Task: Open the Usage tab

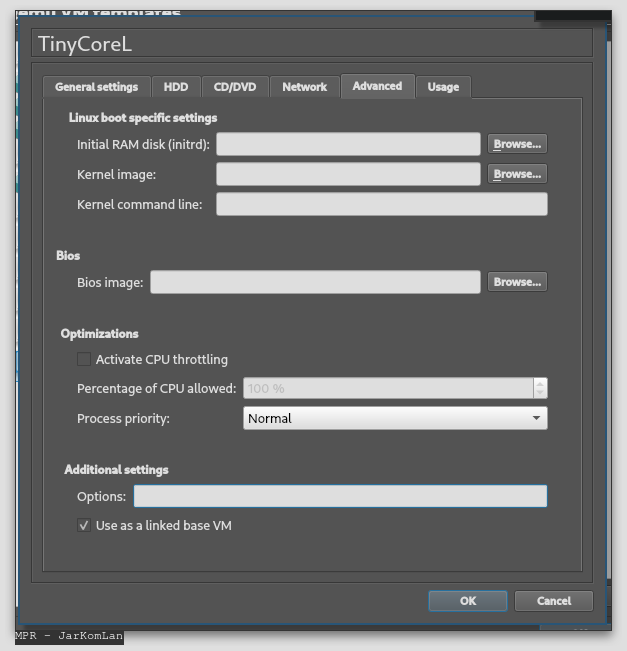Action: [443, 87]
